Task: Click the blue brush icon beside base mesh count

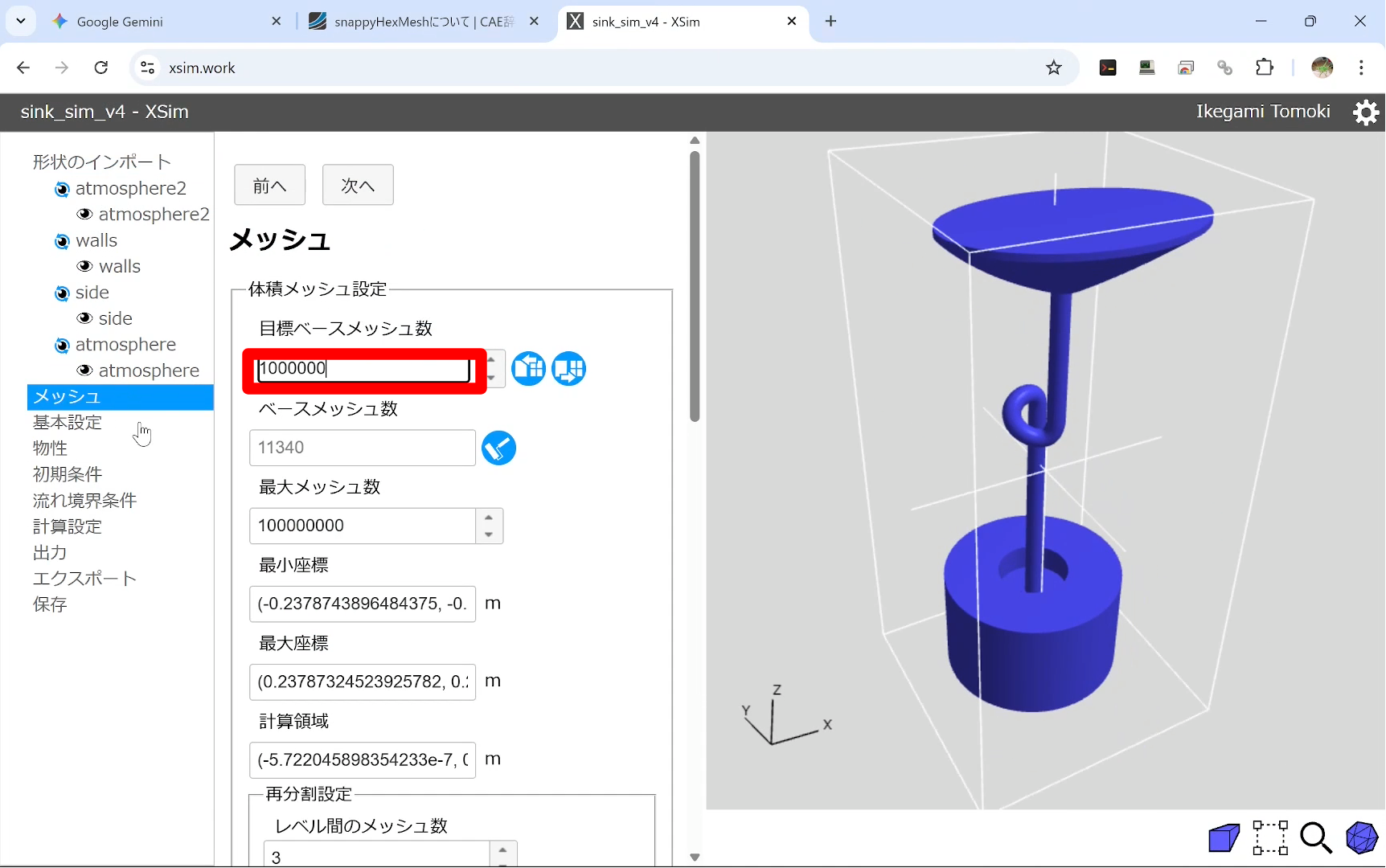Action: point(498,448)
